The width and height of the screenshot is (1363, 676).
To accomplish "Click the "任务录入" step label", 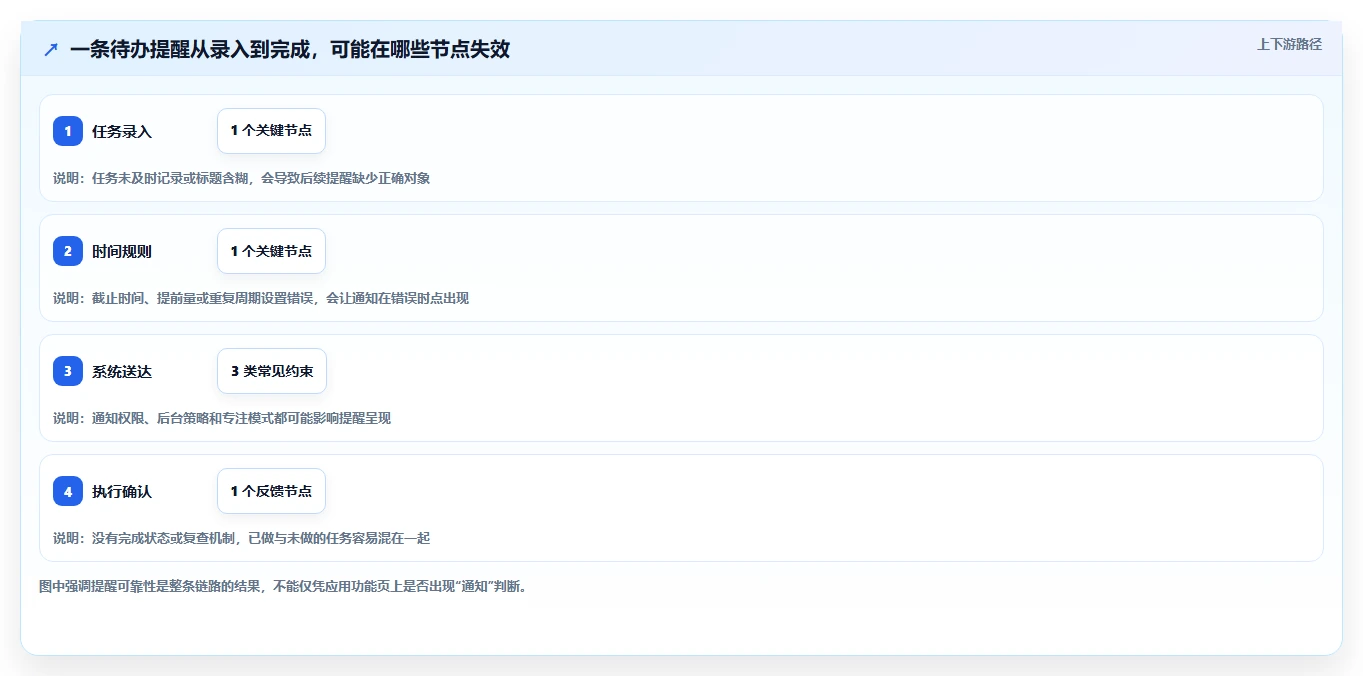I will tap(122, 131).
